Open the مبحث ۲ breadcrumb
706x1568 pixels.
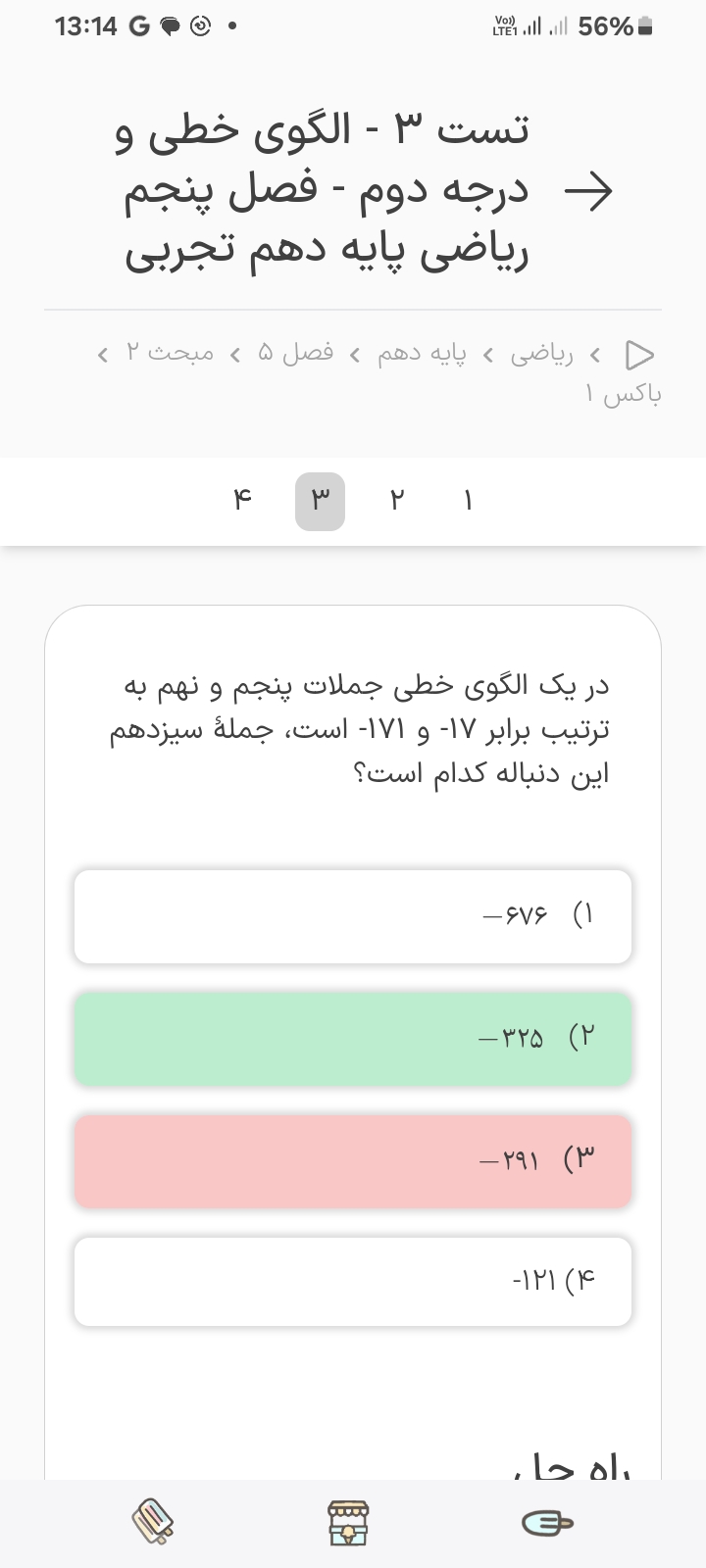pyautogui.click(x=169, y=353)
